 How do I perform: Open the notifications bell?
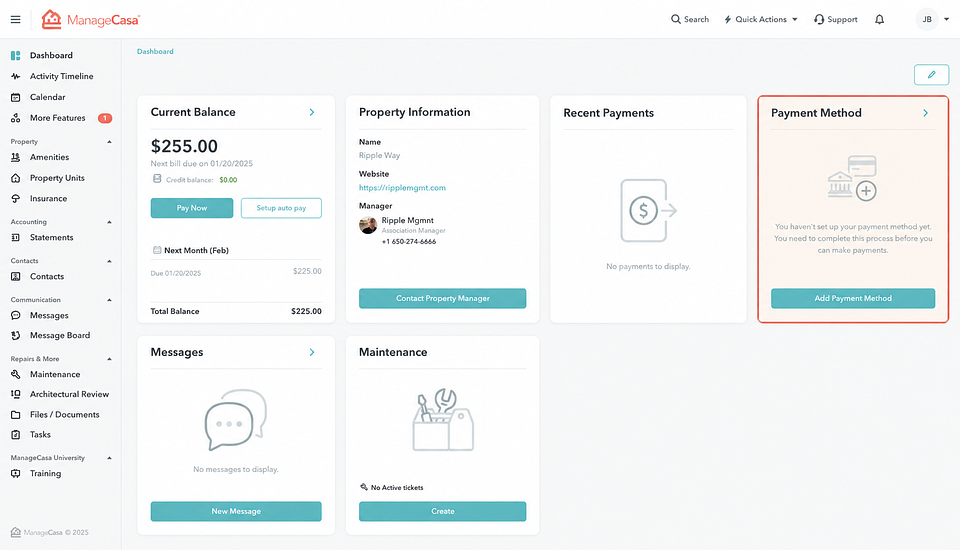(879, 20)
